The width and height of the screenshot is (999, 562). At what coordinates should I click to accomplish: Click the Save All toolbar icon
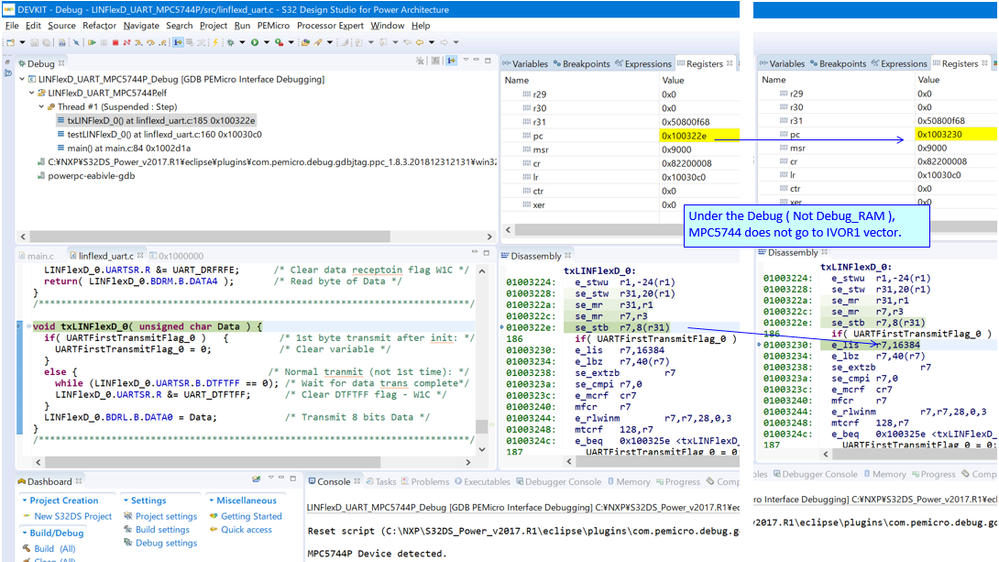coord(46,43)
